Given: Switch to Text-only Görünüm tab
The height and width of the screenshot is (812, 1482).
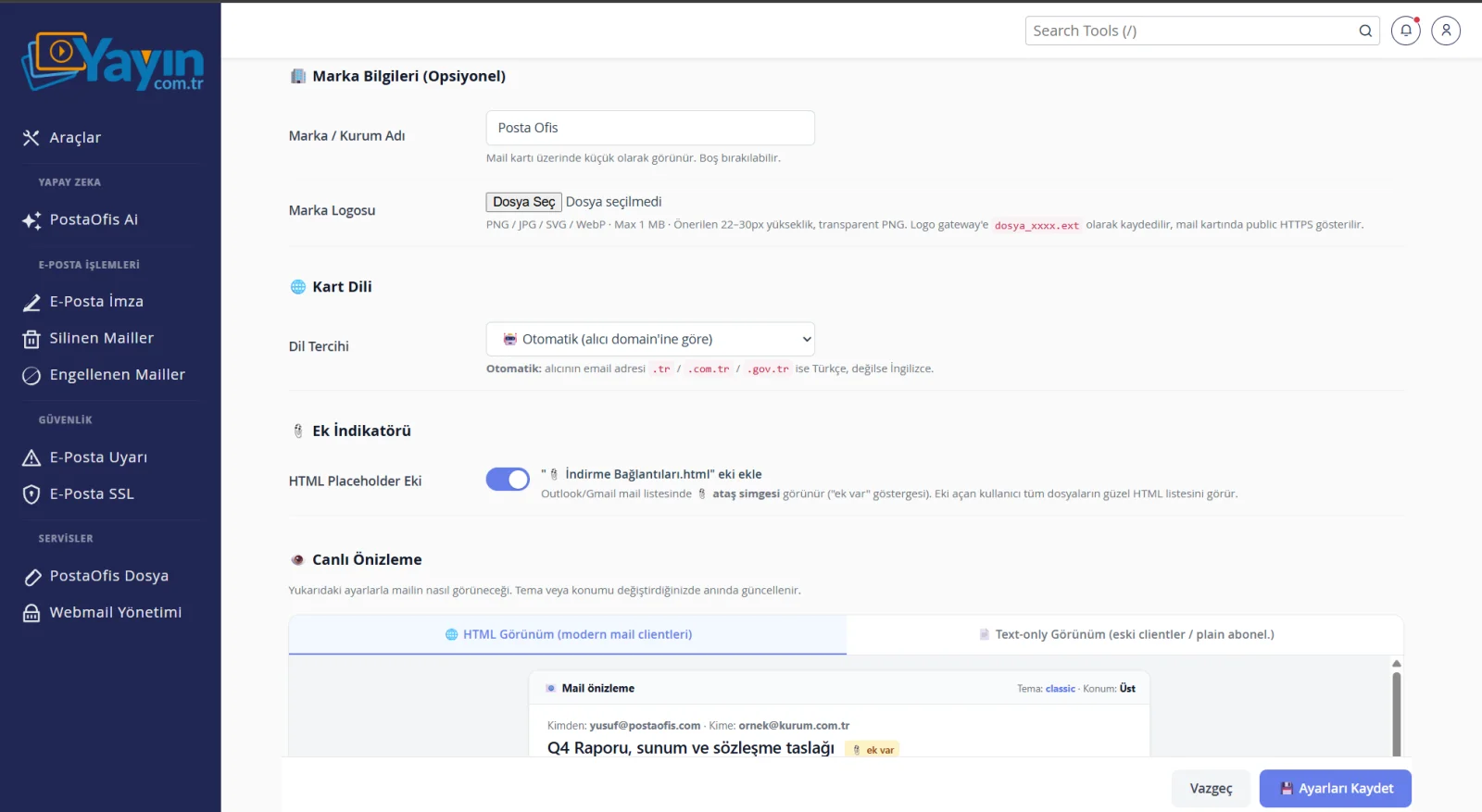Looking at the screenshot, I should pyautogui.click(x=1125, y=634).
